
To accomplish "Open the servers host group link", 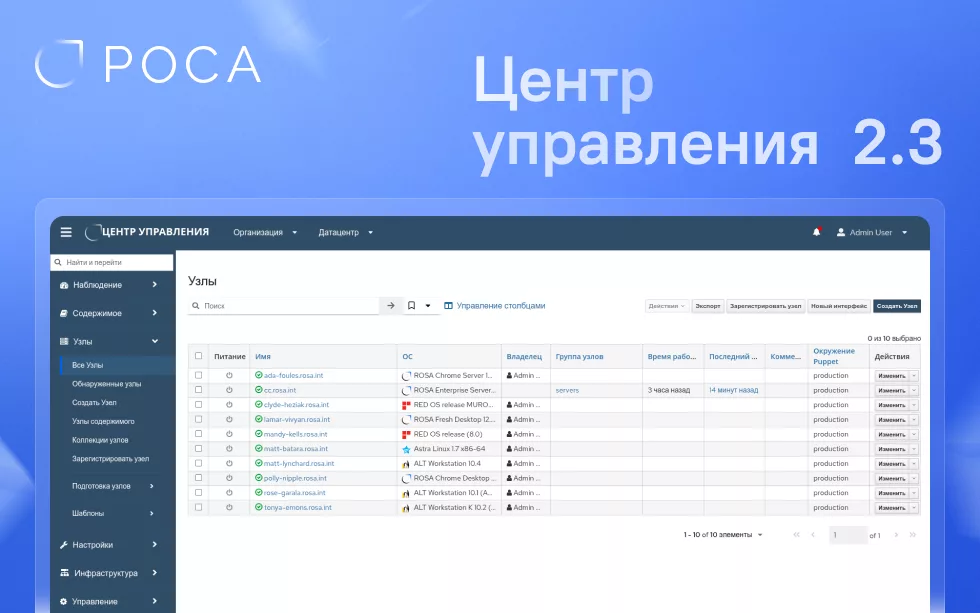I will click(x=567, y=390).
